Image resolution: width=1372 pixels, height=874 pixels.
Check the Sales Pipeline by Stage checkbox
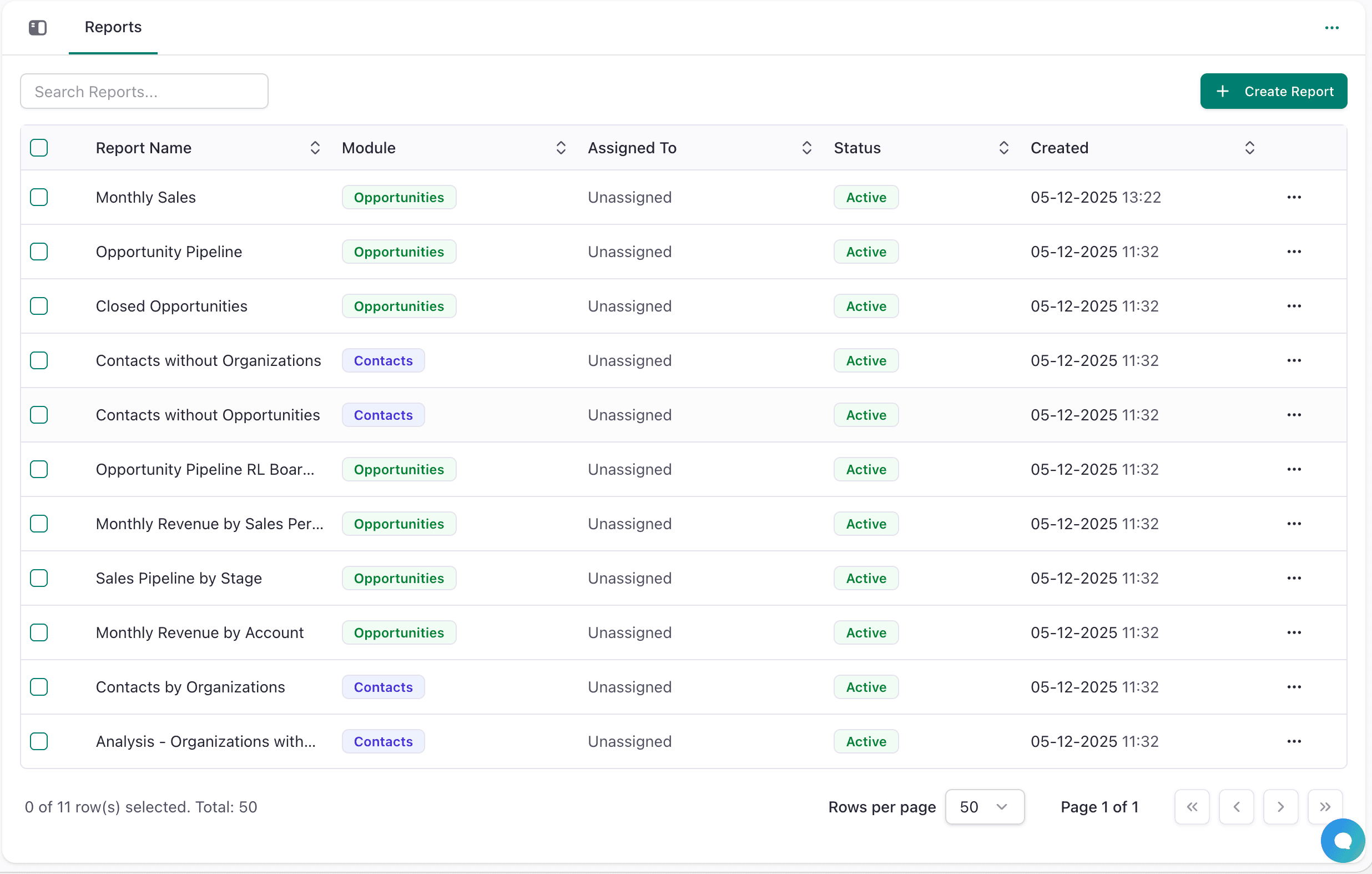(39, 578)
